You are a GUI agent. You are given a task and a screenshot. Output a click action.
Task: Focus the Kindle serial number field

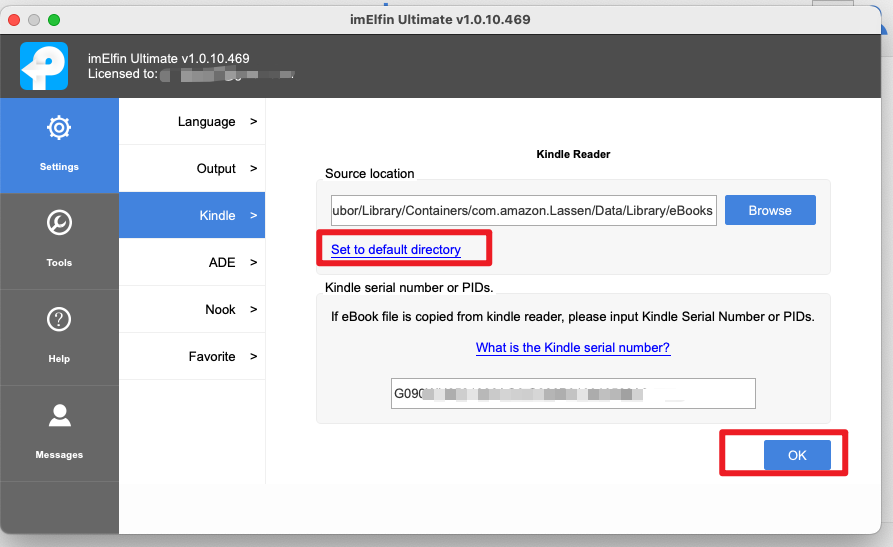[573, 393]
